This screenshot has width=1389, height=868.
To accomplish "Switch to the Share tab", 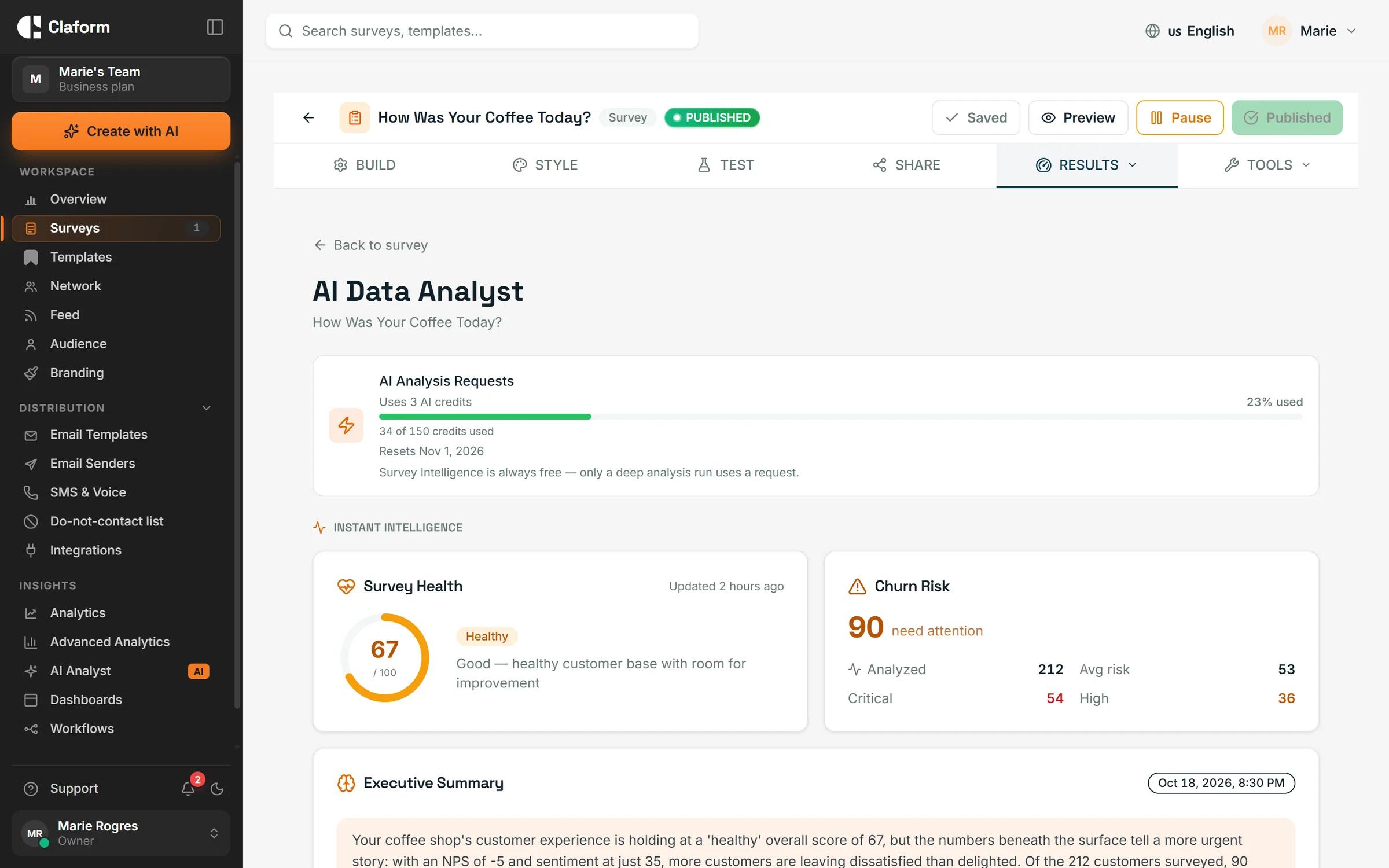I will tap(906, 165).
